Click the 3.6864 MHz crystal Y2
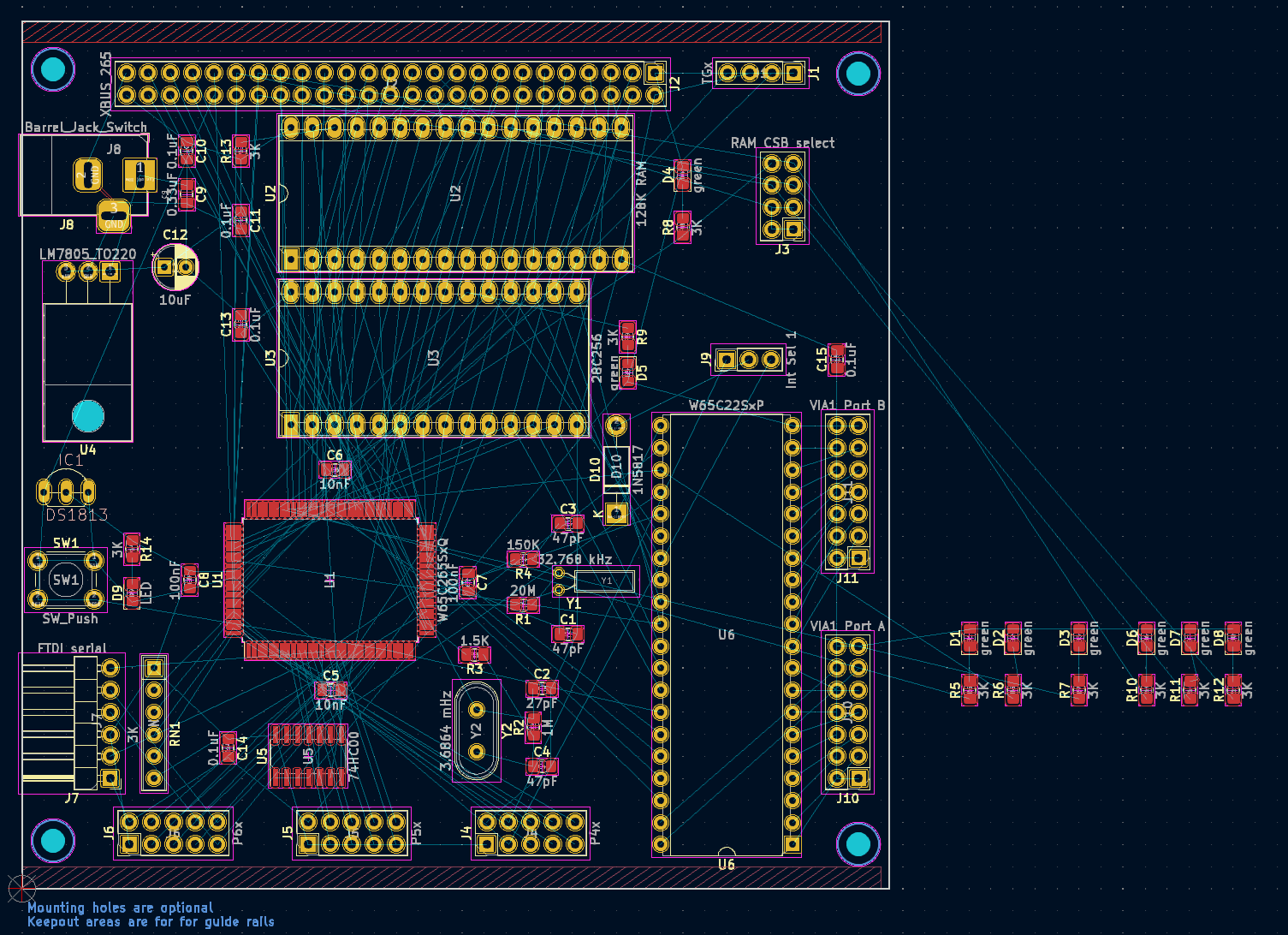Viewport: 1288px width, 935px height. point(477,731)
